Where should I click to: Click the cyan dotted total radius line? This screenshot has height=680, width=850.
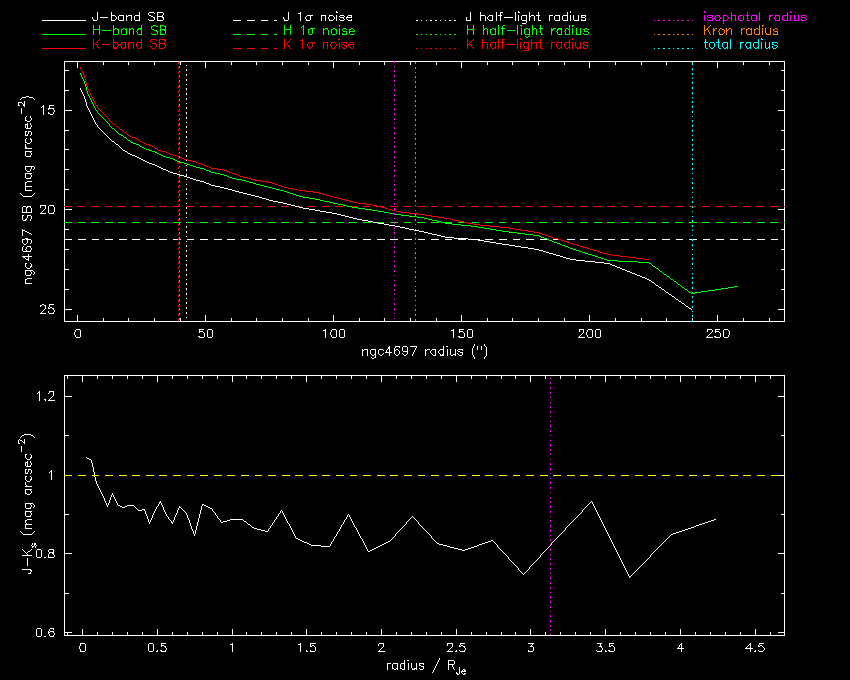(x=692, y=150)
